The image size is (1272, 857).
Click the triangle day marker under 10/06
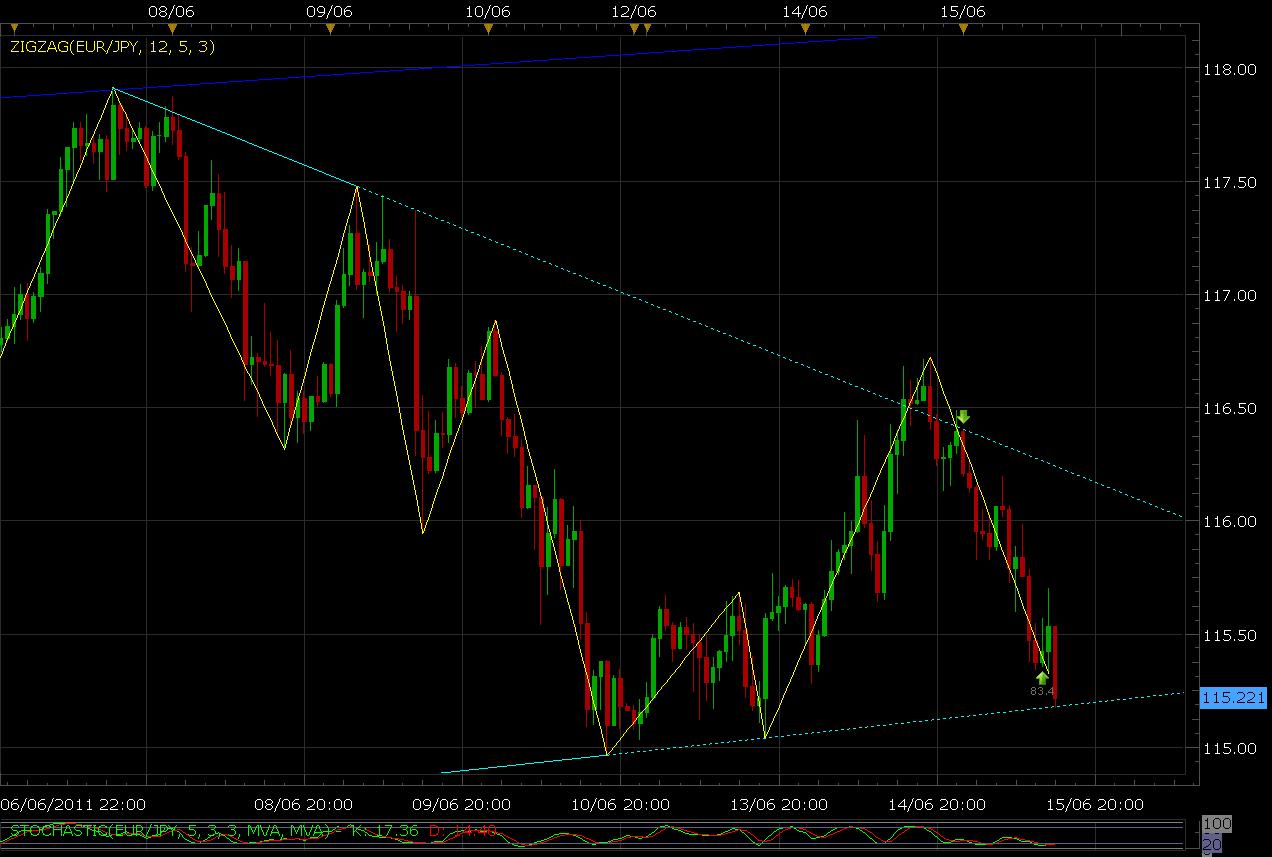488,28
